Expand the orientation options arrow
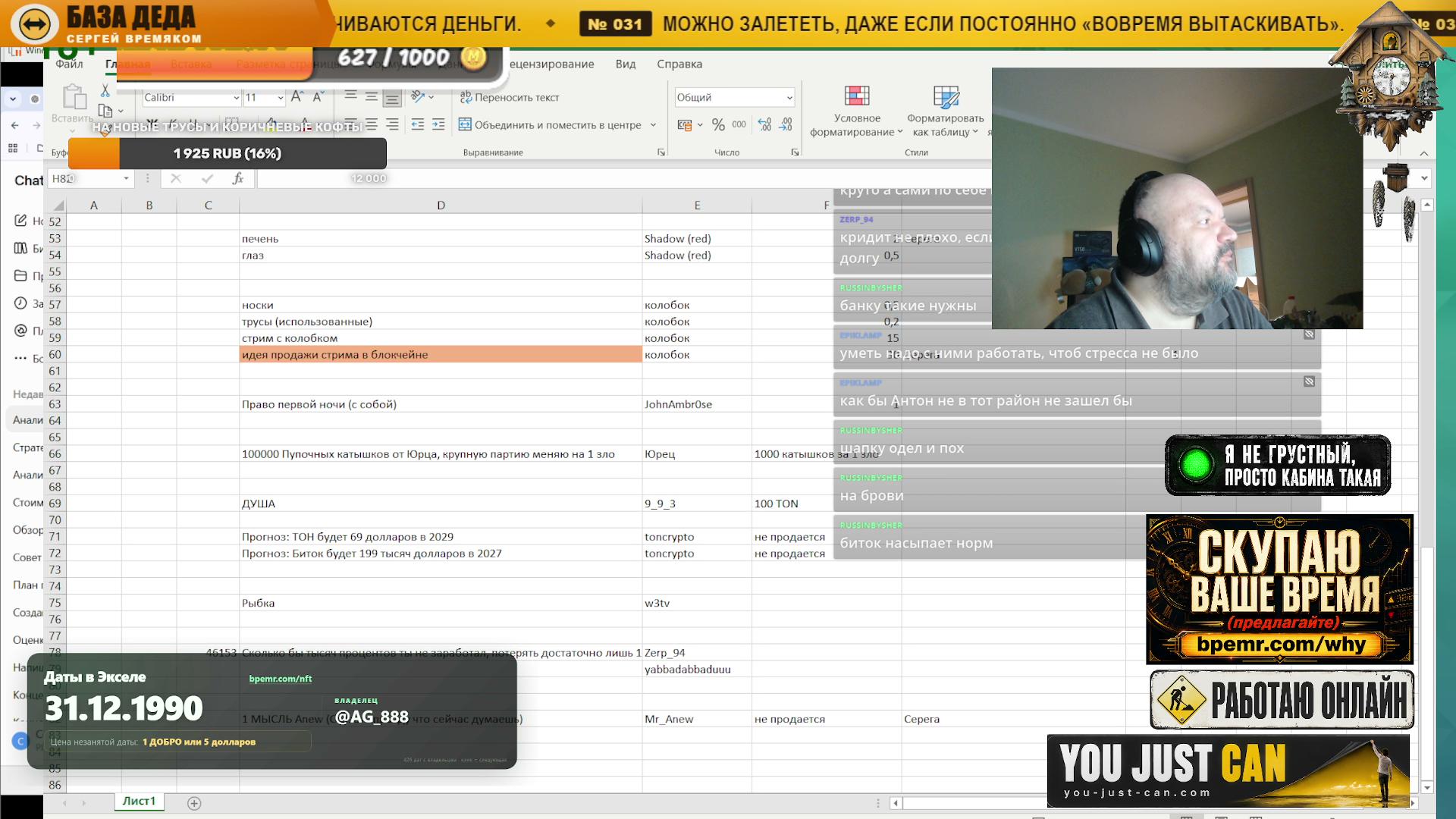 (x=431, y=97)
